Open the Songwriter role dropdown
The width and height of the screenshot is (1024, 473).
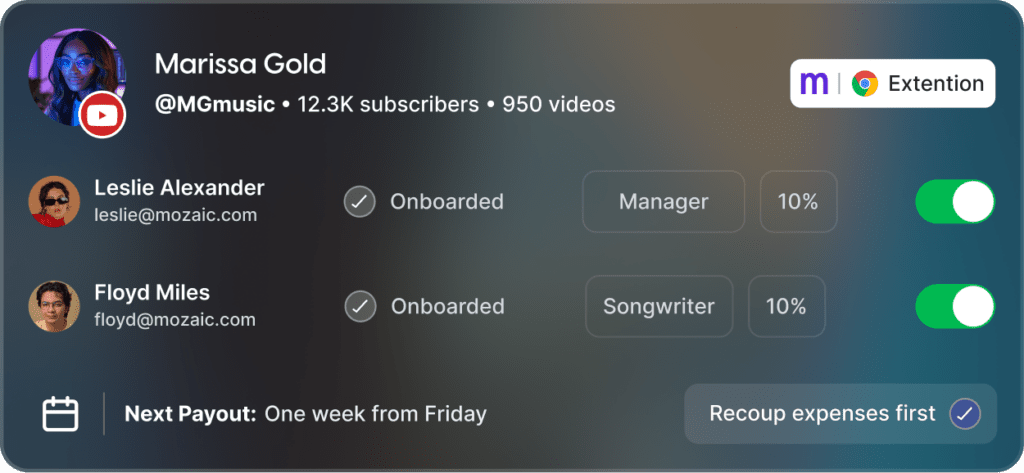(x=659, y=306)
